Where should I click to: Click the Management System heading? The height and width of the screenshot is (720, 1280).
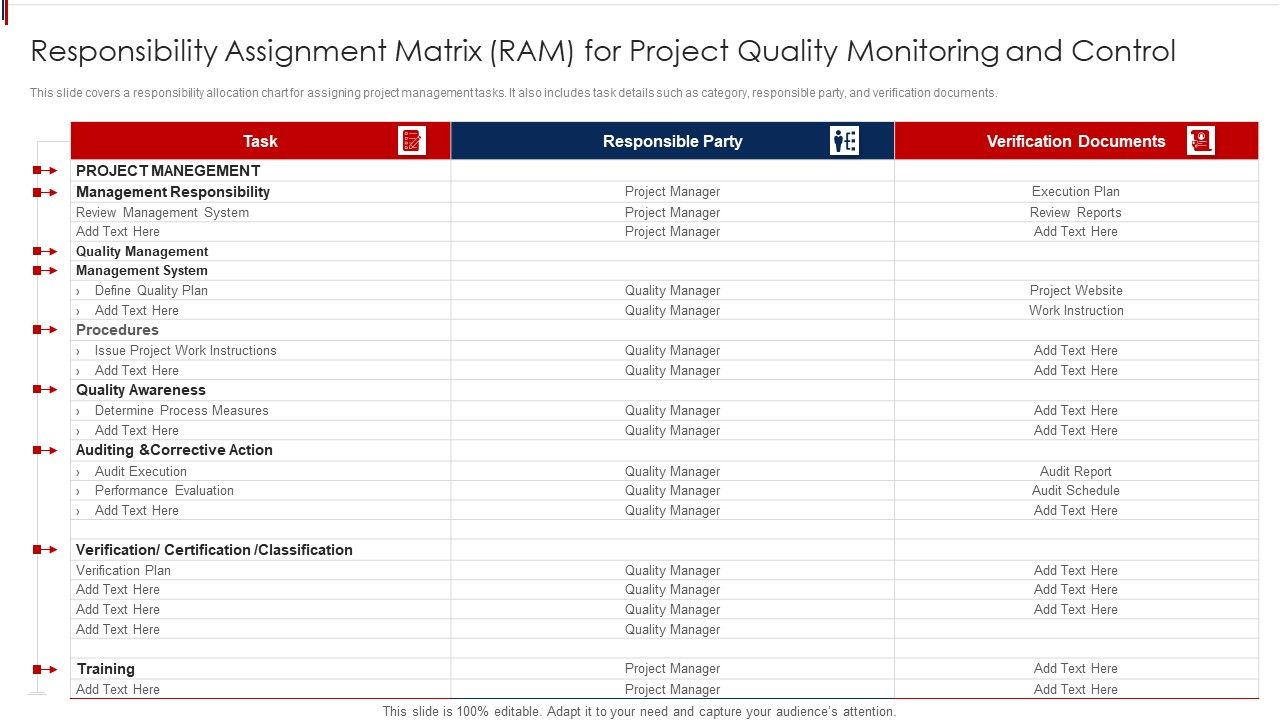coord(142,270)
